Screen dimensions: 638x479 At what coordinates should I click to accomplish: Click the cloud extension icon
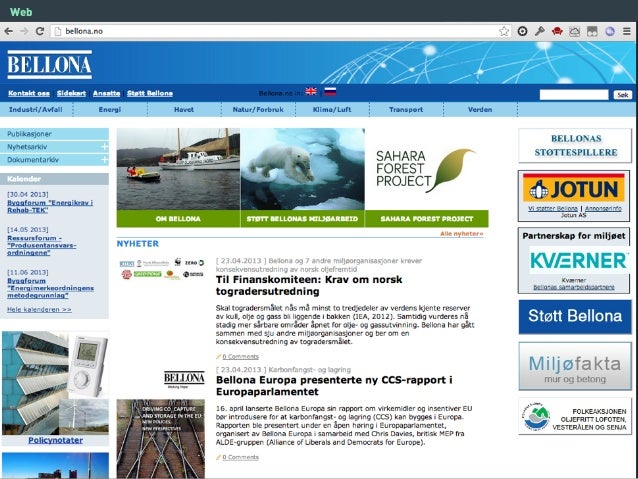tap(575, 31)
